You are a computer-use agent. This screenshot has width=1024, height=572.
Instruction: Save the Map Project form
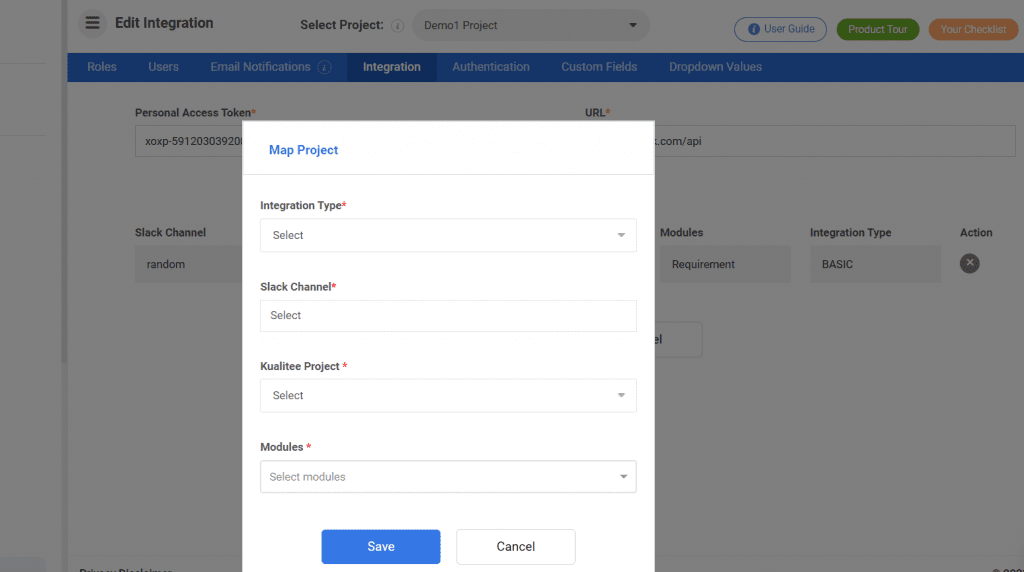[x=381, y=547]
